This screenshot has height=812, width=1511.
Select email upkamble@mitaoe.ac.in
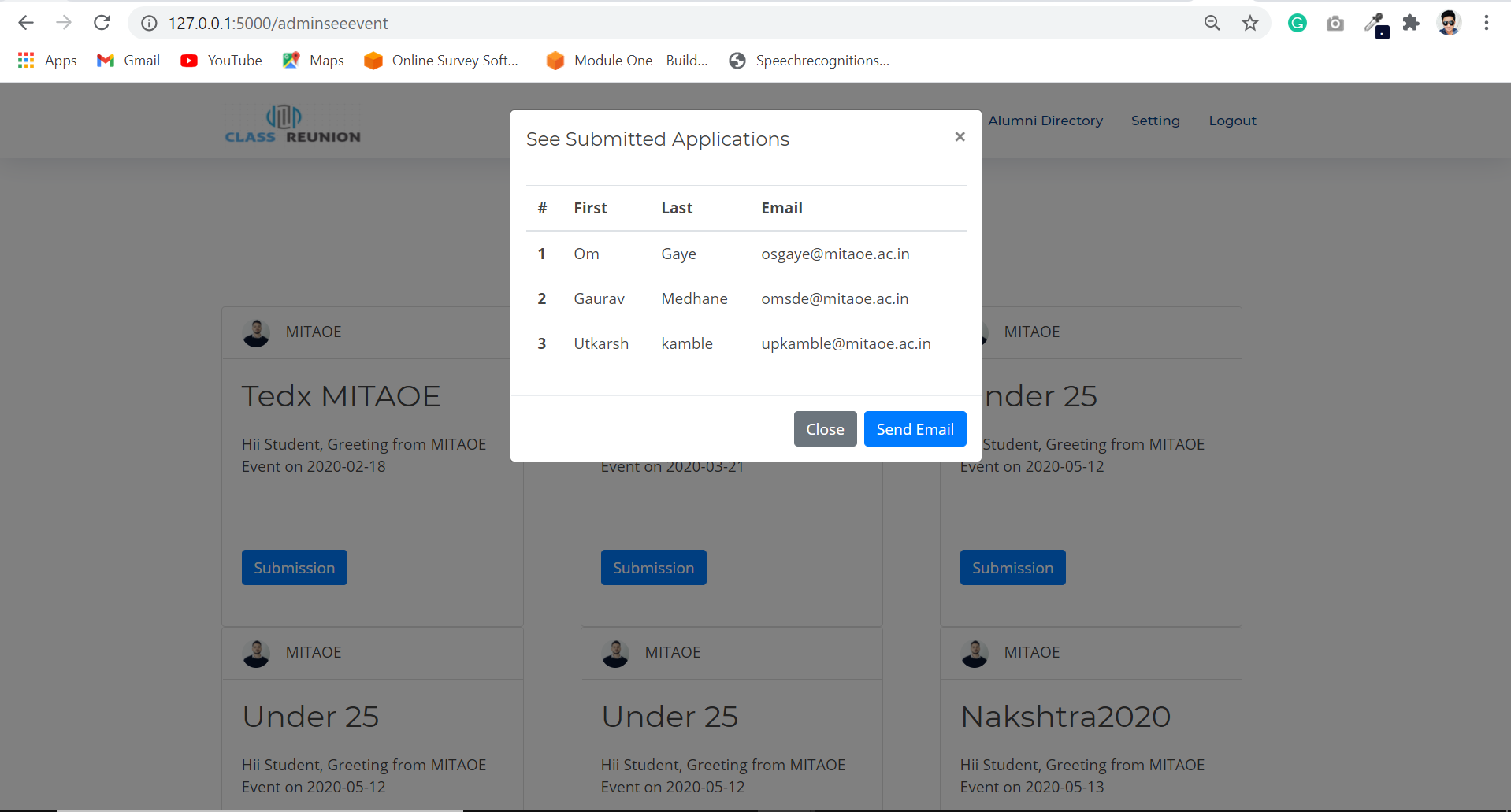coord(846,343)
